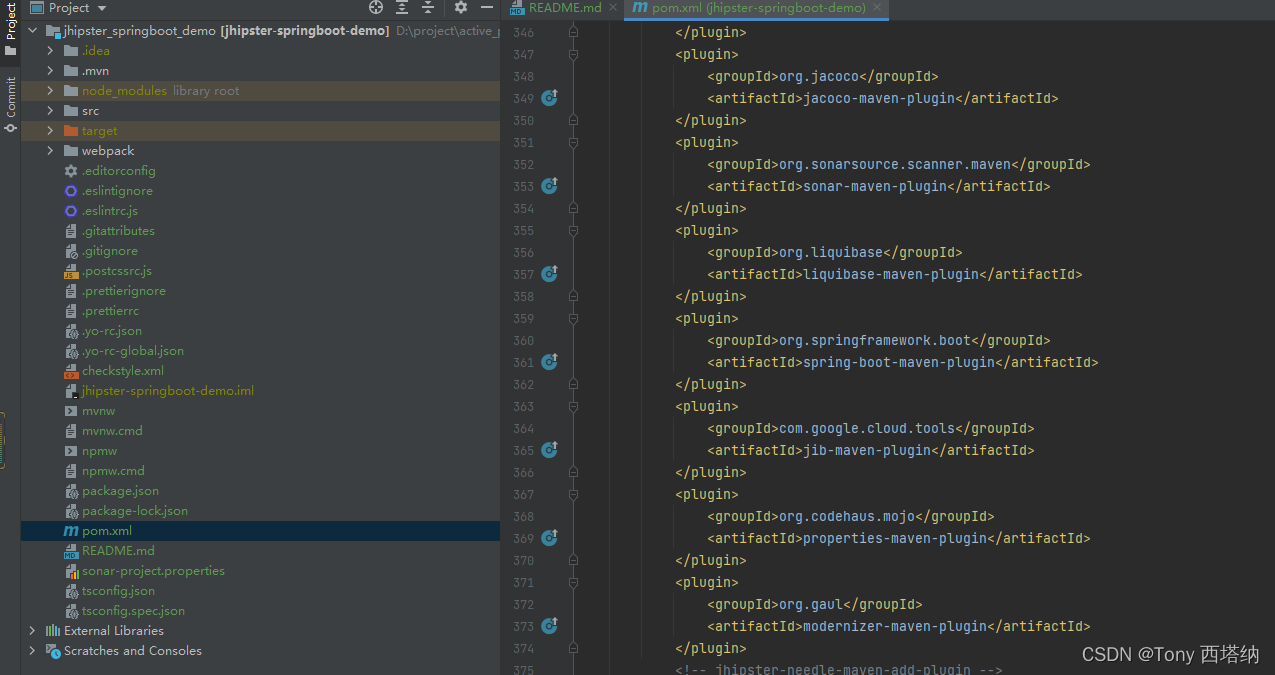Collapse the jhipster_springboot_demo root node

pyautogui.click(x=33, y=31)
